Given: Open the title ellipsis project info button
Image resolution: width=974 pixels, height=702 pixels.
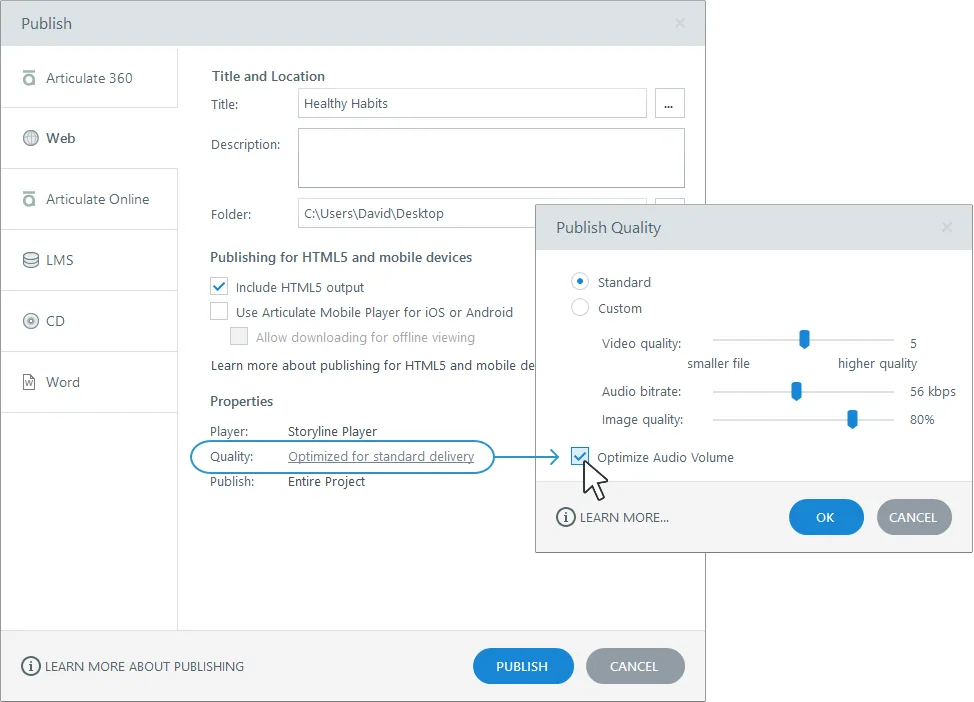Looking at the screenshot, I should pyautogui.click(x=670, y=103).
